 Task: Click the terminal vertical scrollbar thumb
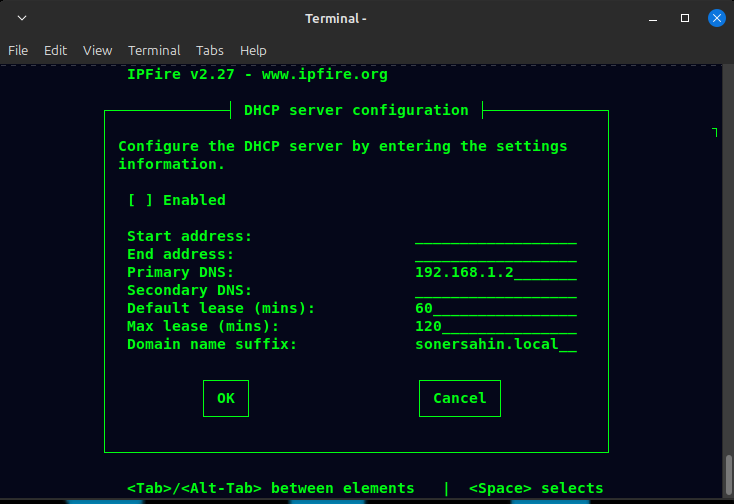[x=728, y=475]
